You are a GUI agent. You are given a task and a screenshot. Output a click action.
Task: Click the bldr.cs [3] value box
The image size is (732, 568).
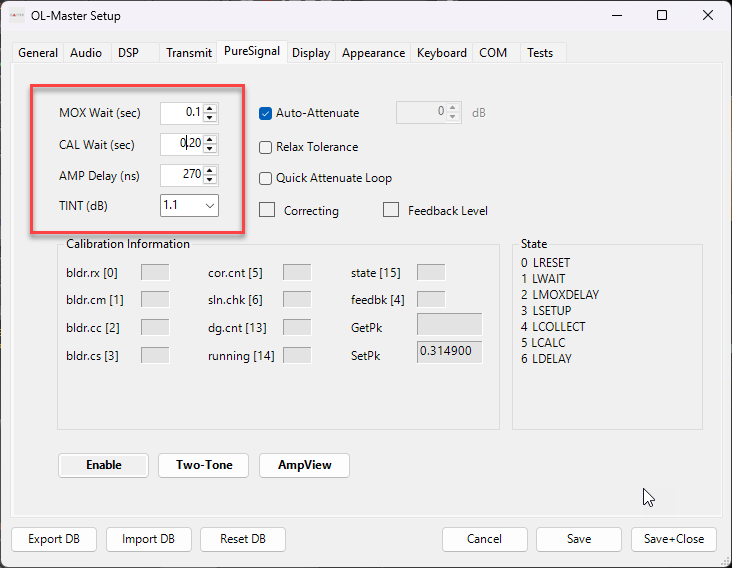155,355
